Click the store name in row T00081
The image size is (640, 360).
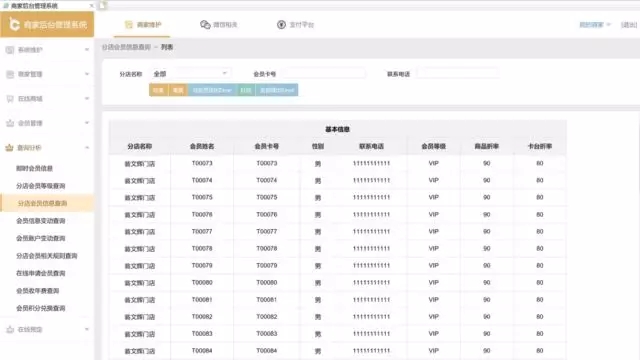[140, 300]
